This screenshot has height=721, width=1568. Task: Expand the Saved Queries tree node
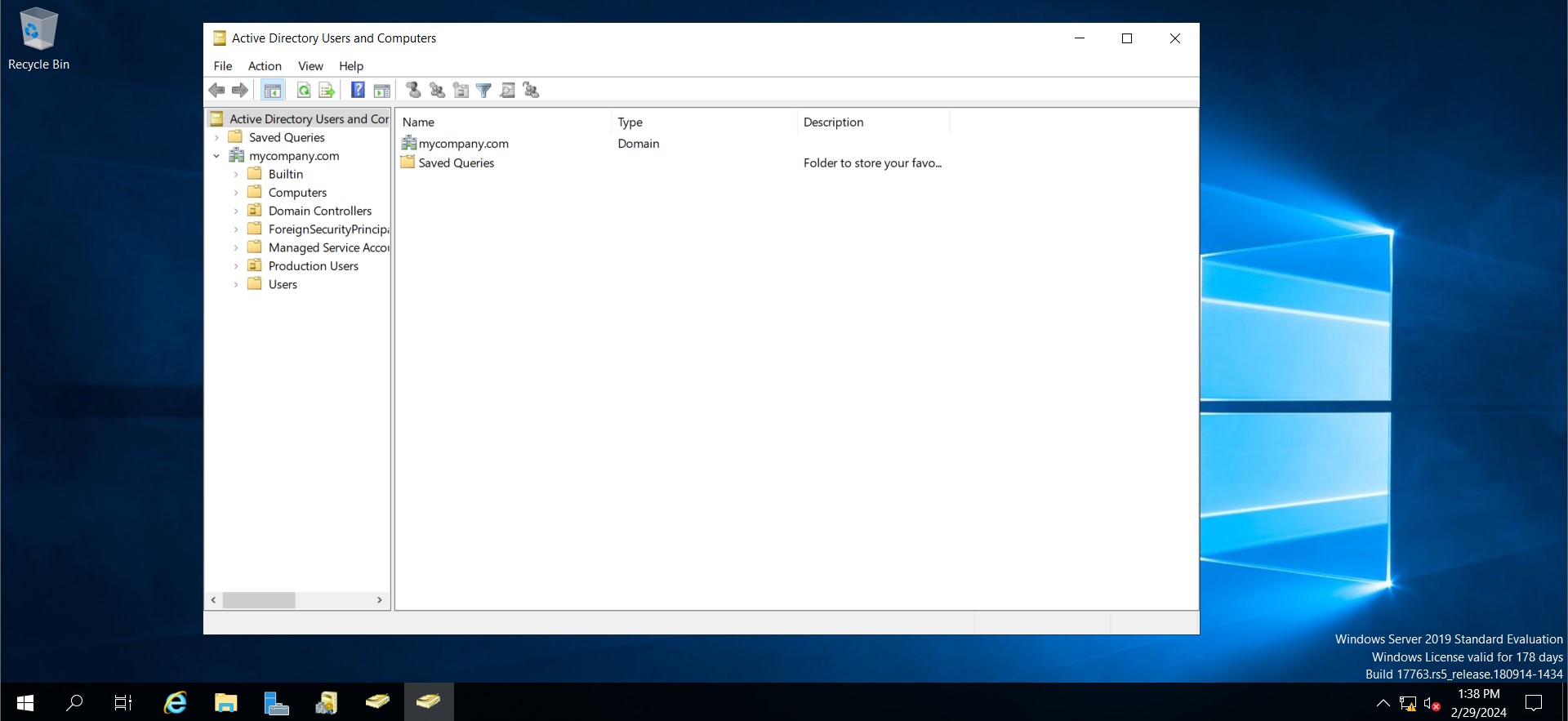216,138
